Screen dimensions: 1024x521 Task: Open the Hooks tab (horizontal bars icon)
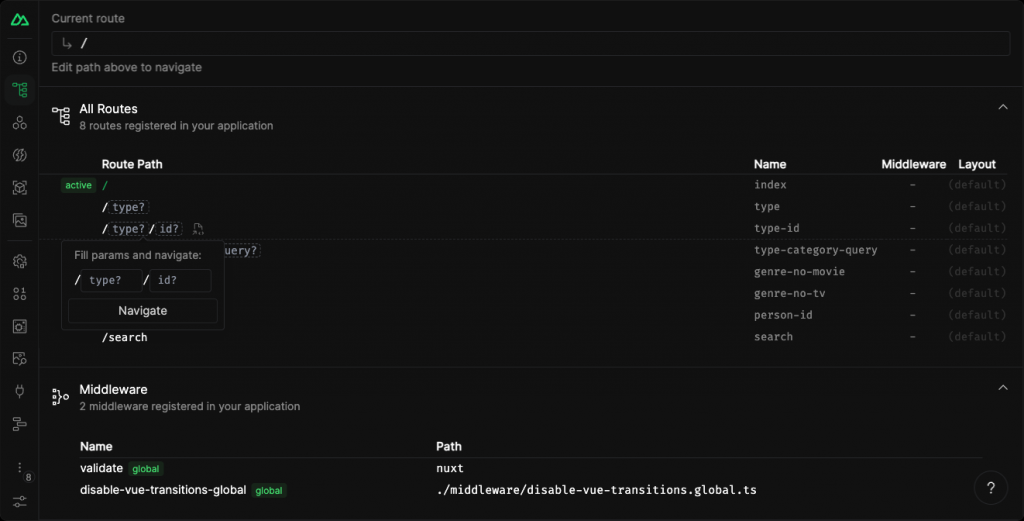pos(20,424)
